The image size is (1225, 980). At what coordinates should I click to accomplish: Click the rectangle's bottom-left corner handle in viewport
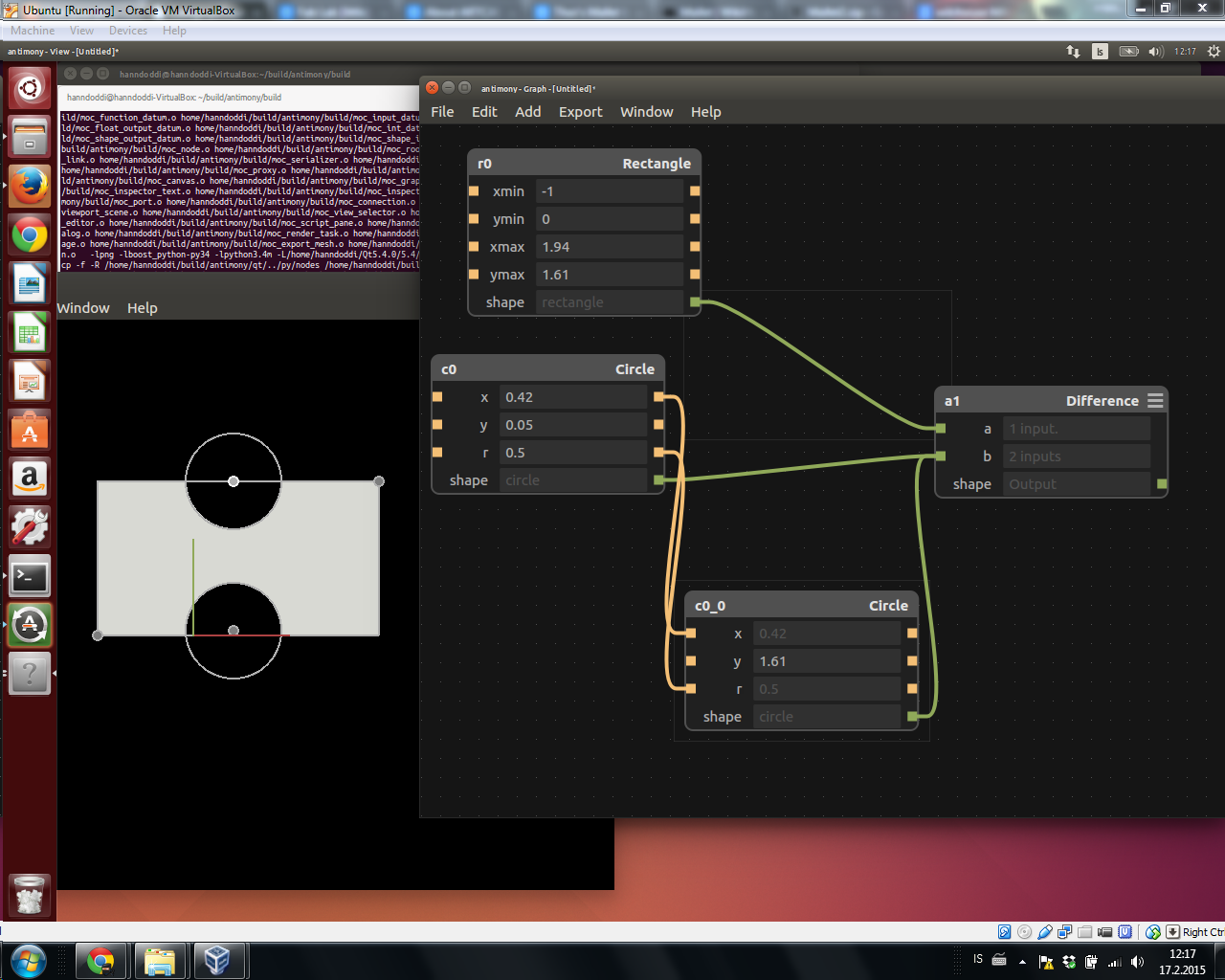[98, 635]
